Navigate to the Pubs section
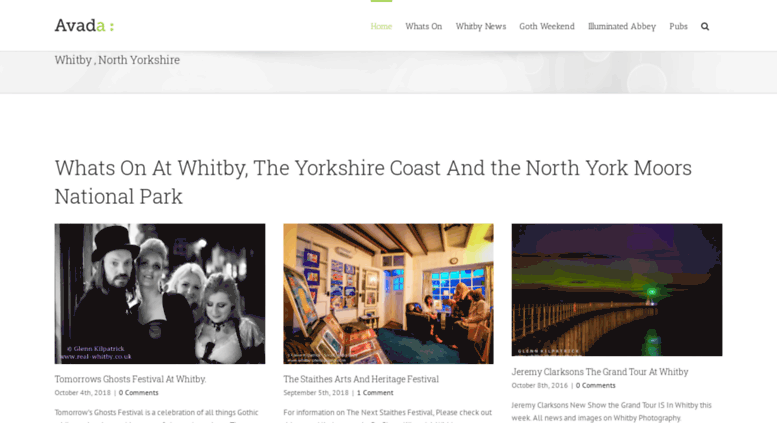The image size is (777, 423). click(x=678, y=26)
